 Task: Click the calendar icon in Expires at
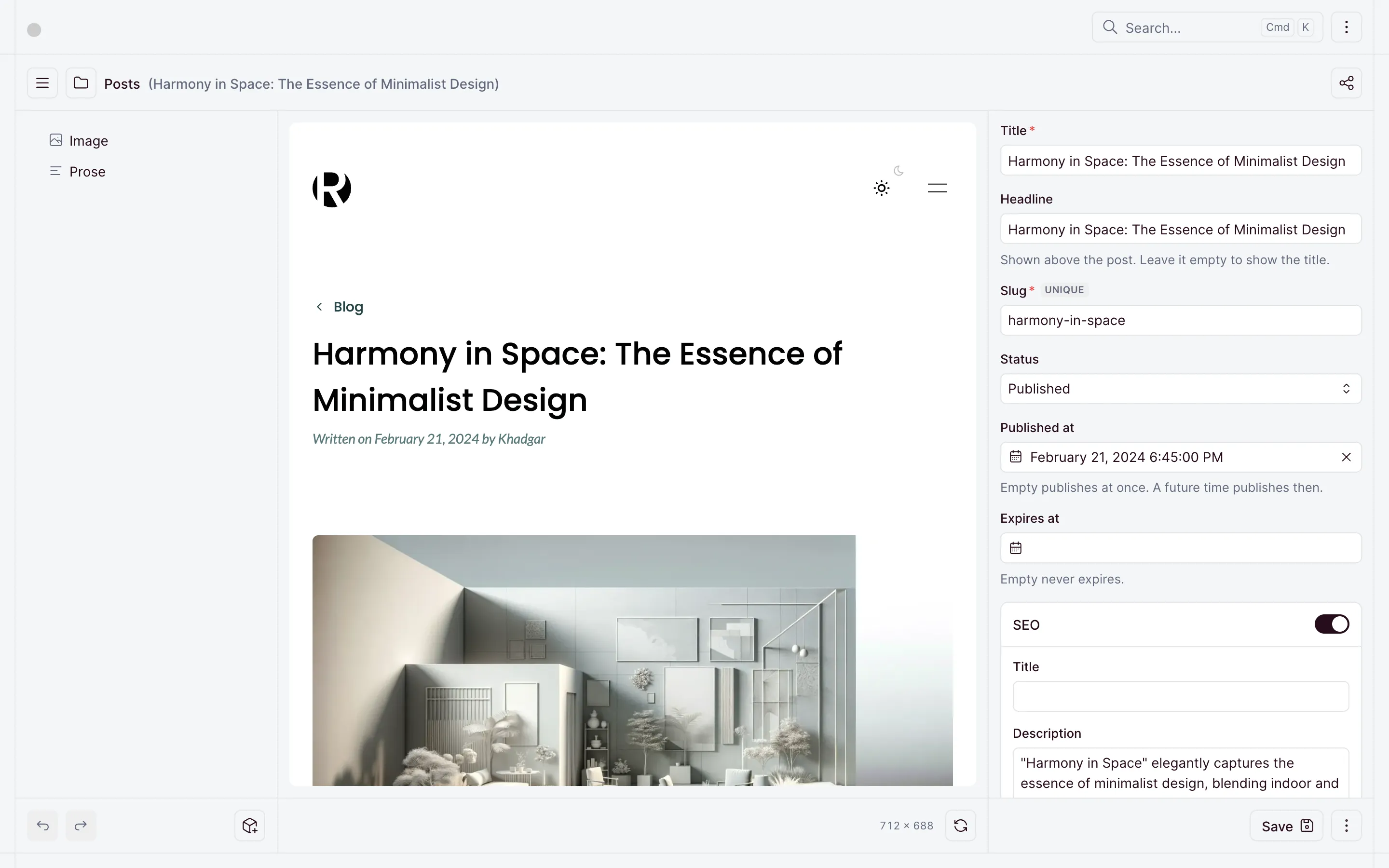pyautogui.click(x=1016, y=548)
